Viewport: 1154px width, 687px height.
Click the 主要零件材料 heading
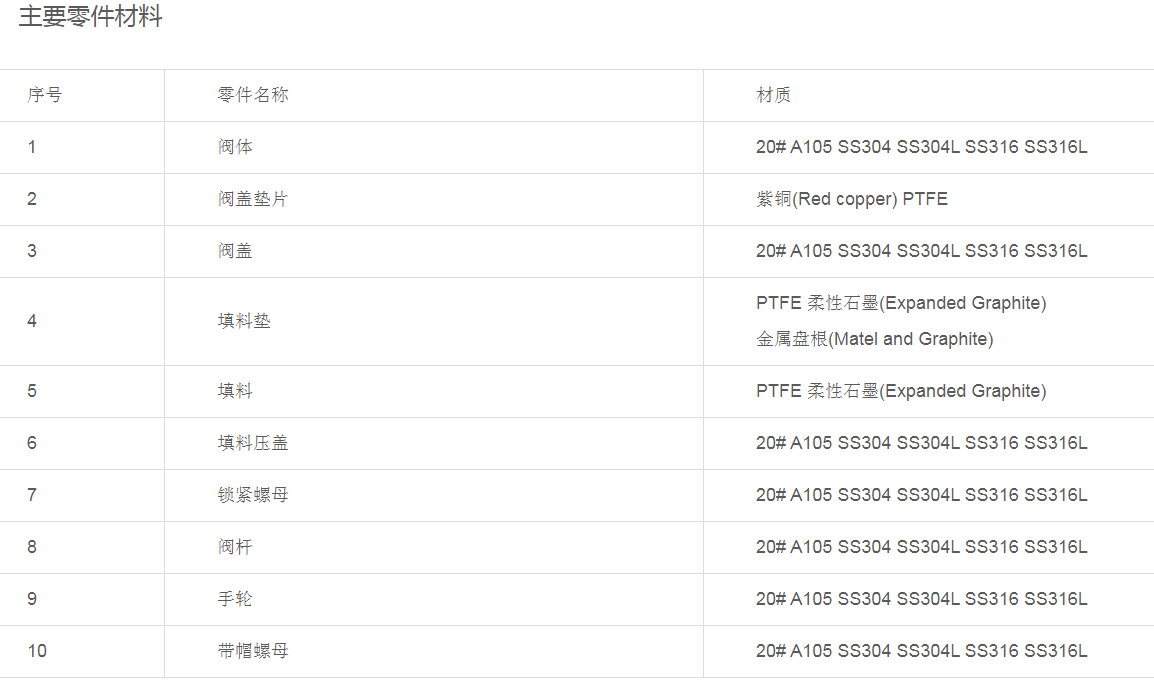[x=90, y=17]
